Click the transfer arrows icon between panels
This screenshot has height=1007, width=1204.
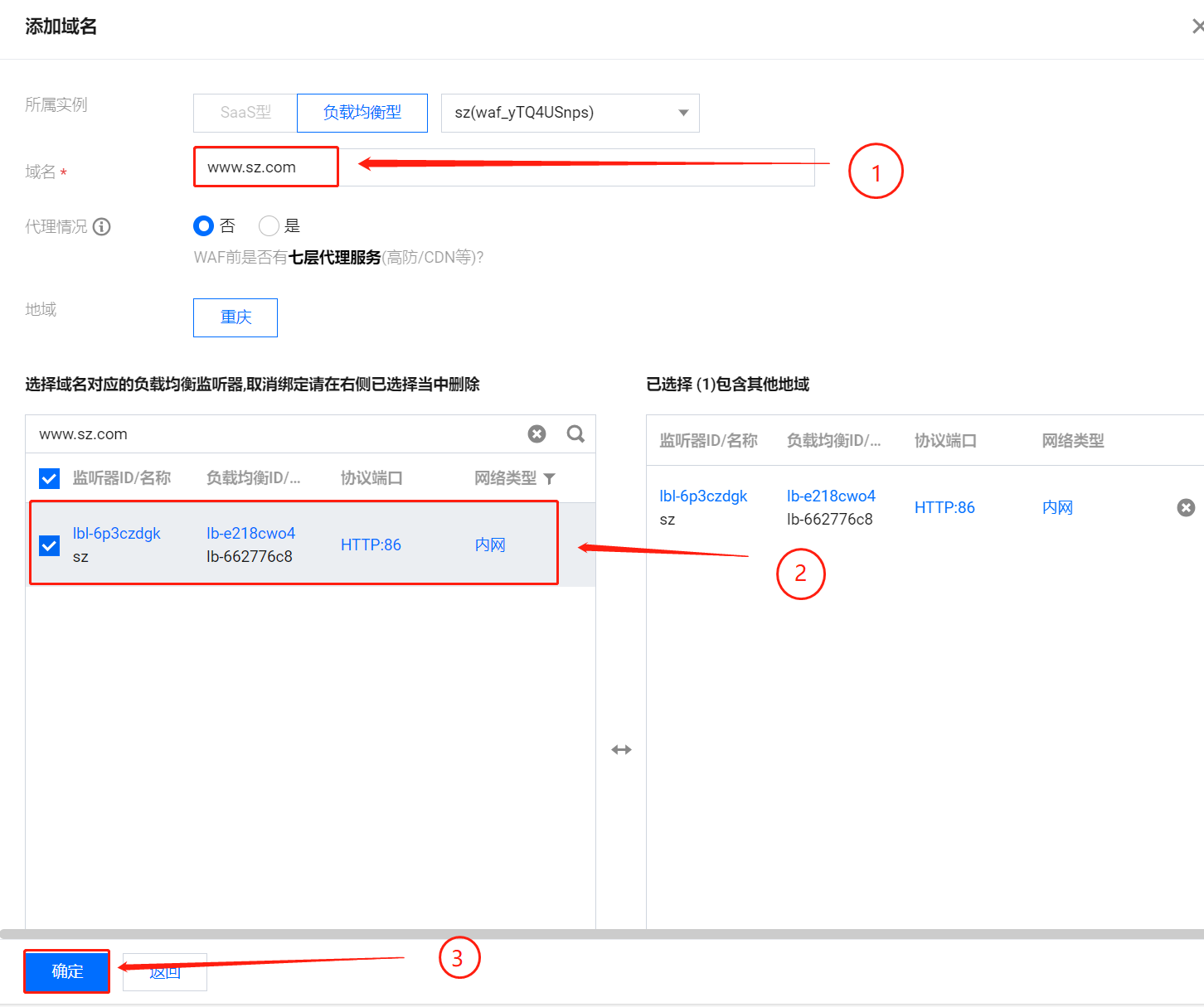pos(621,750)
